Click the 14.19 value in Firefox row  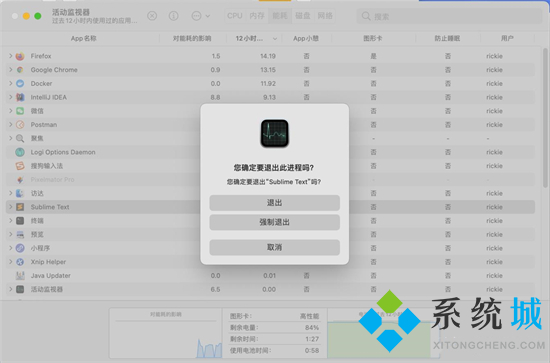pyautogui.click(x=268, y=56)
